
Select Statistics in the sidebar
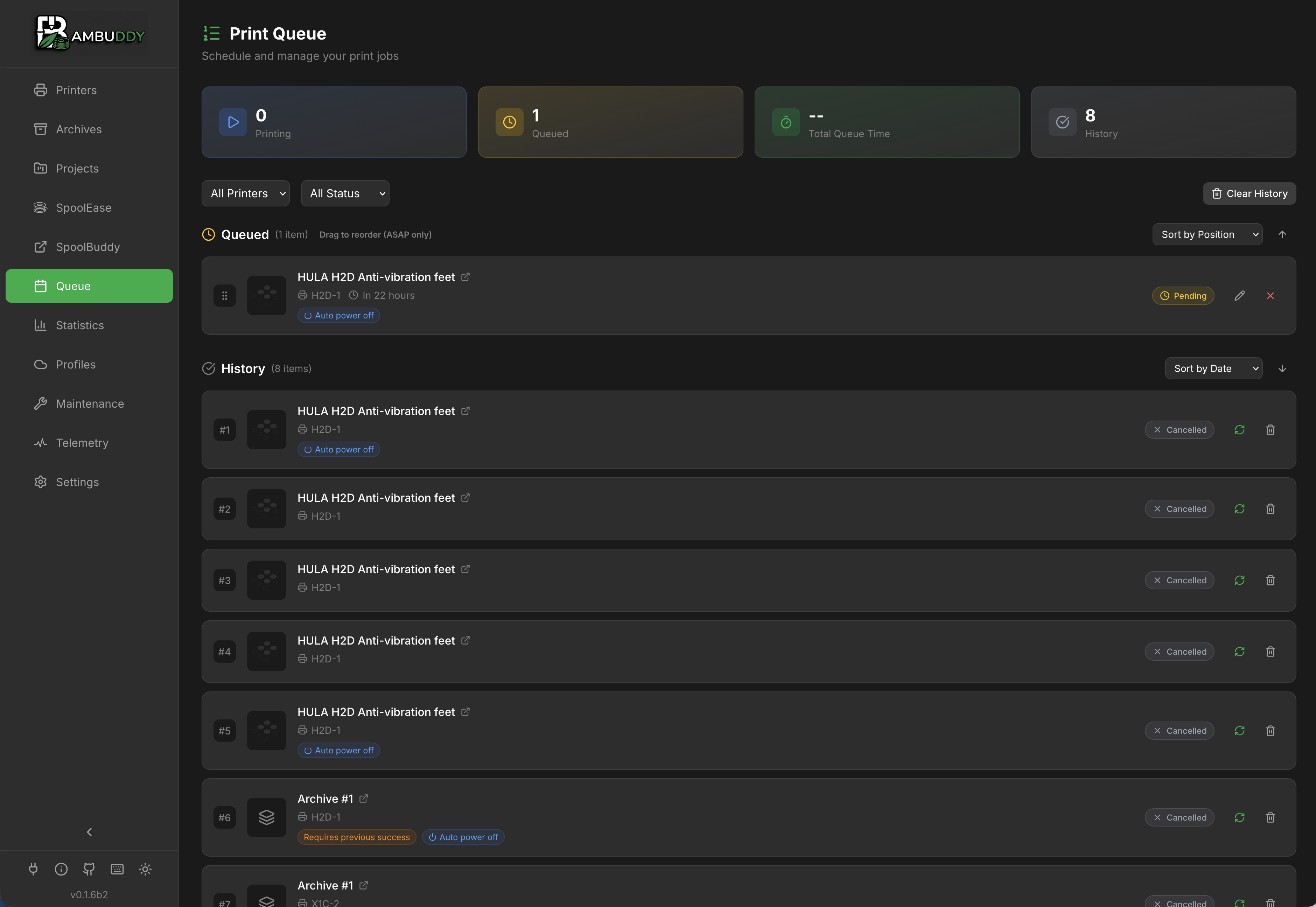[79, 325]
